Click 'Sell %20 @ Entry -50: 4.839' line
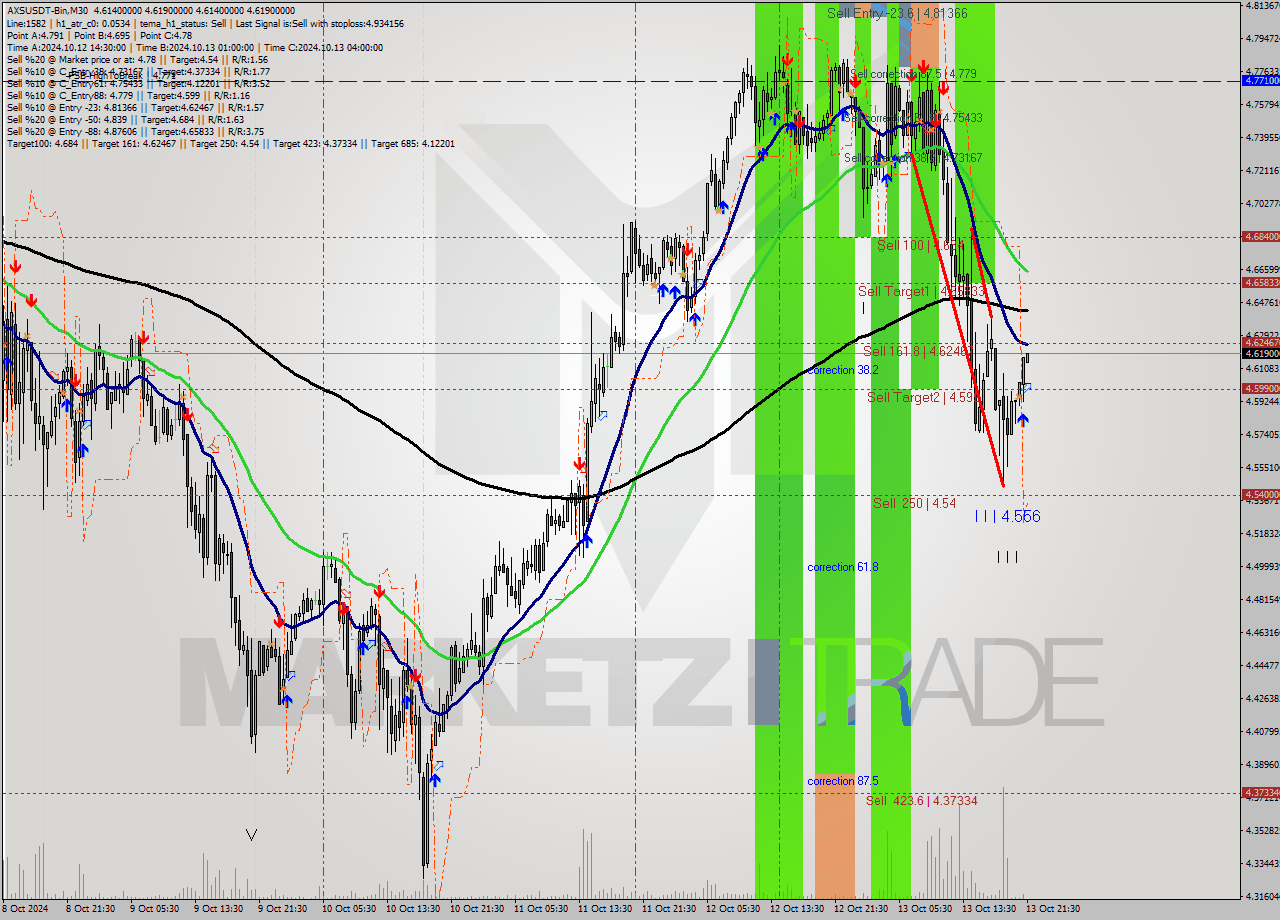The width and height of the screenshot is (1280, 920). click(x=71, y=119)
